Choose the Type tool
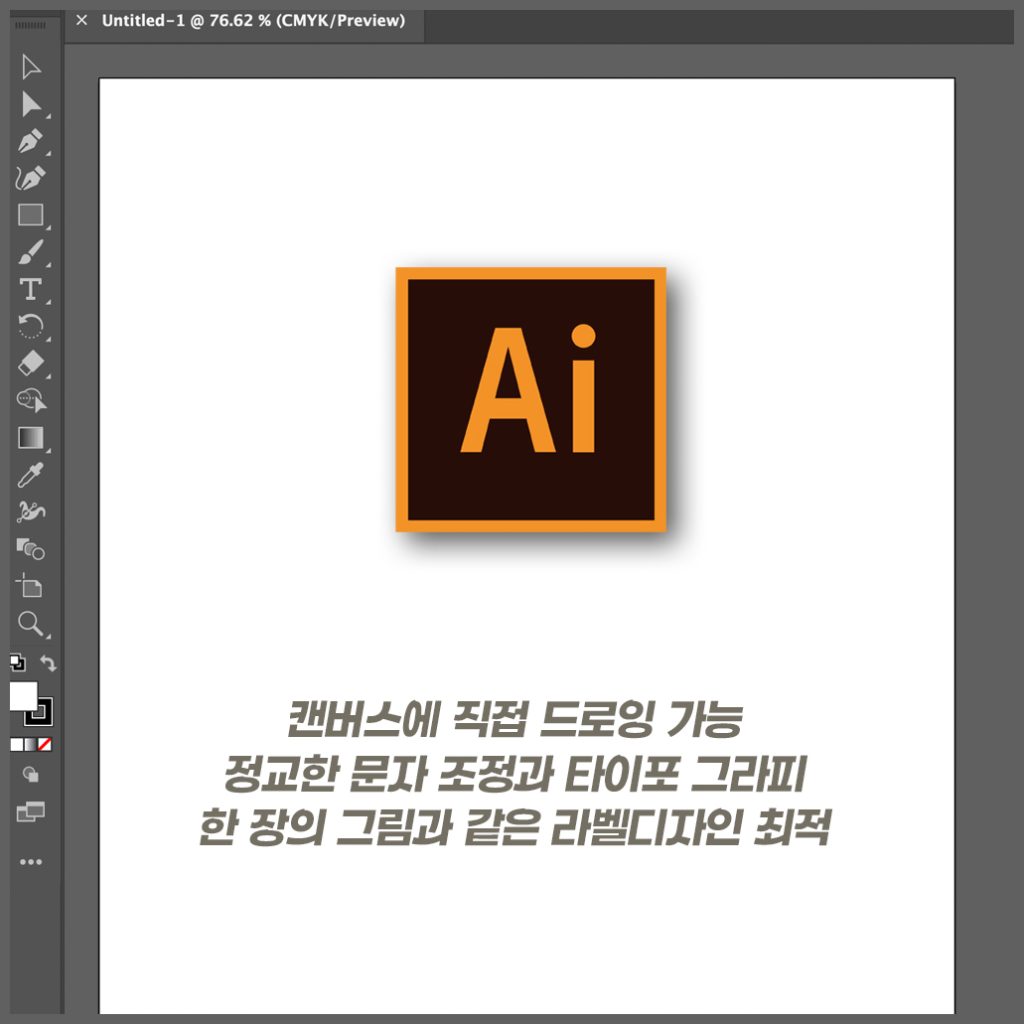The width and height of the screenshot is (1024, 1024). coord(31,289)
